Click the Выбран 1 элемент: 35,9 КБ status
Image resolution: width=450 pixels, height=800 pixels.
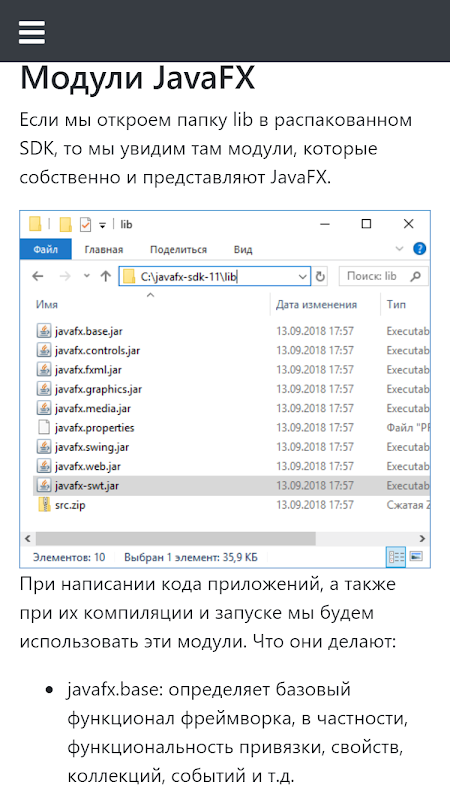[x=191, y=557]
